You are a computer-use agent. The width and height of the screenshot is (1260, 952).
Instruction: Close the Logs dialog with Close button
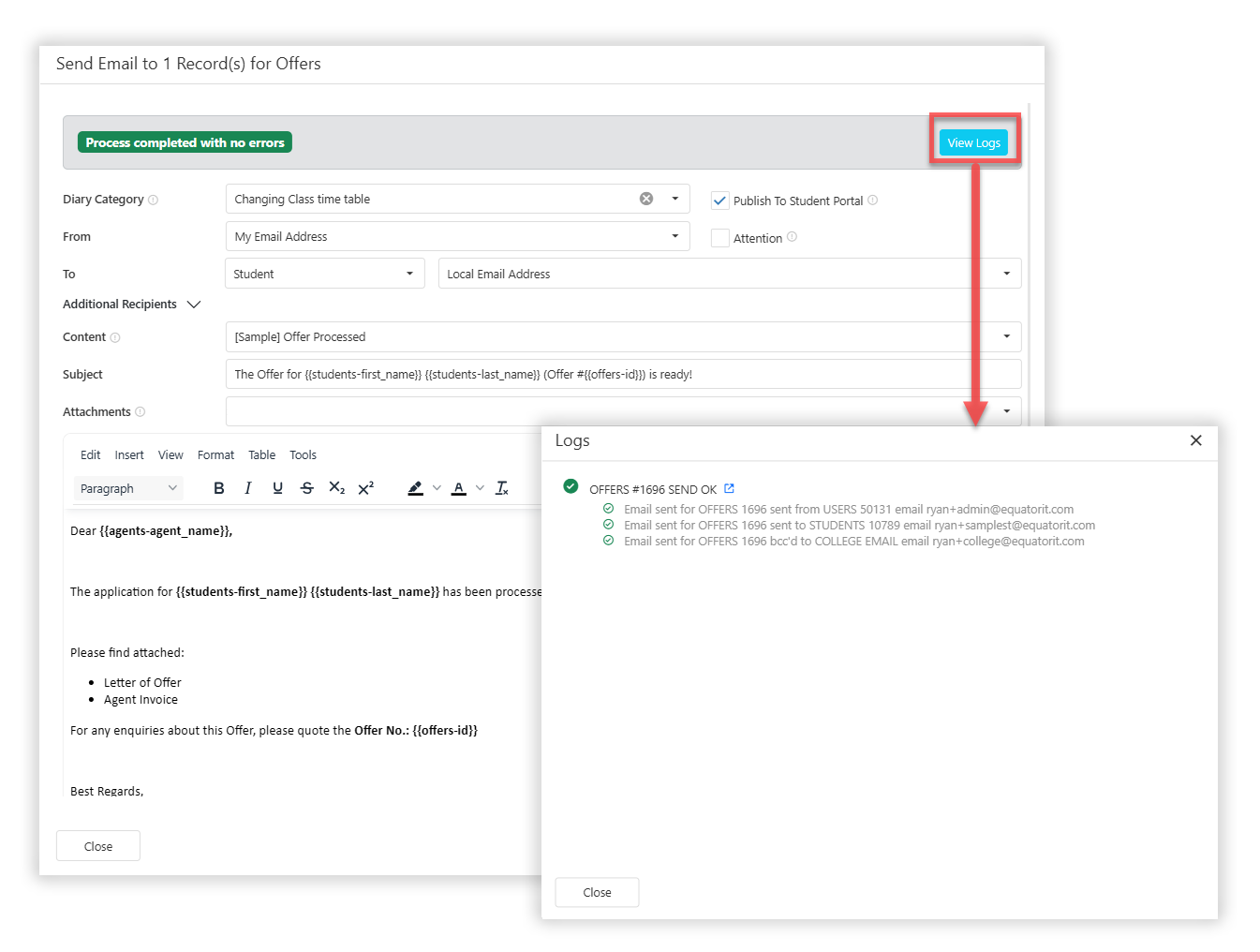click(x=597, y=892)
